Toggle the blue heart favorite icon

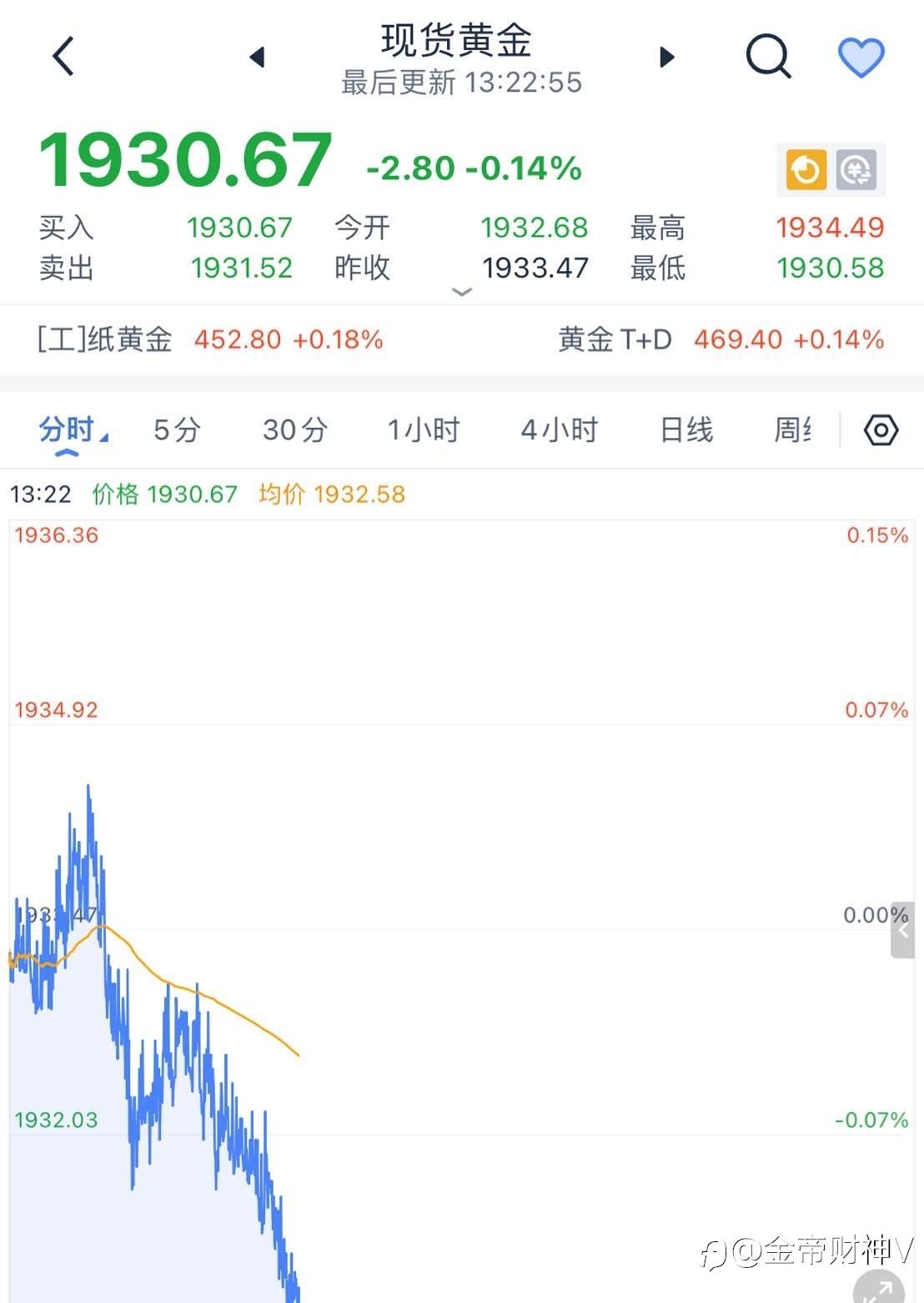tap(861, 57)
